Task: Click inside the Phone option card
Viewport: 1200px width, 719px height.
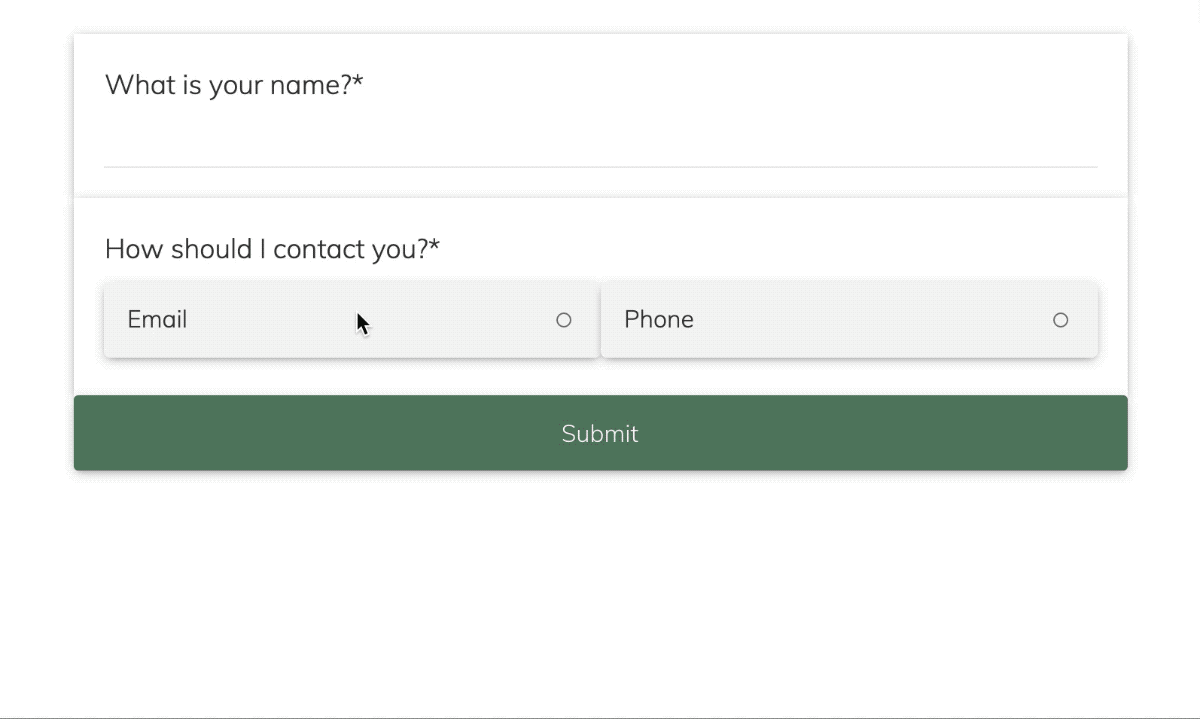Action: (850, 319)
